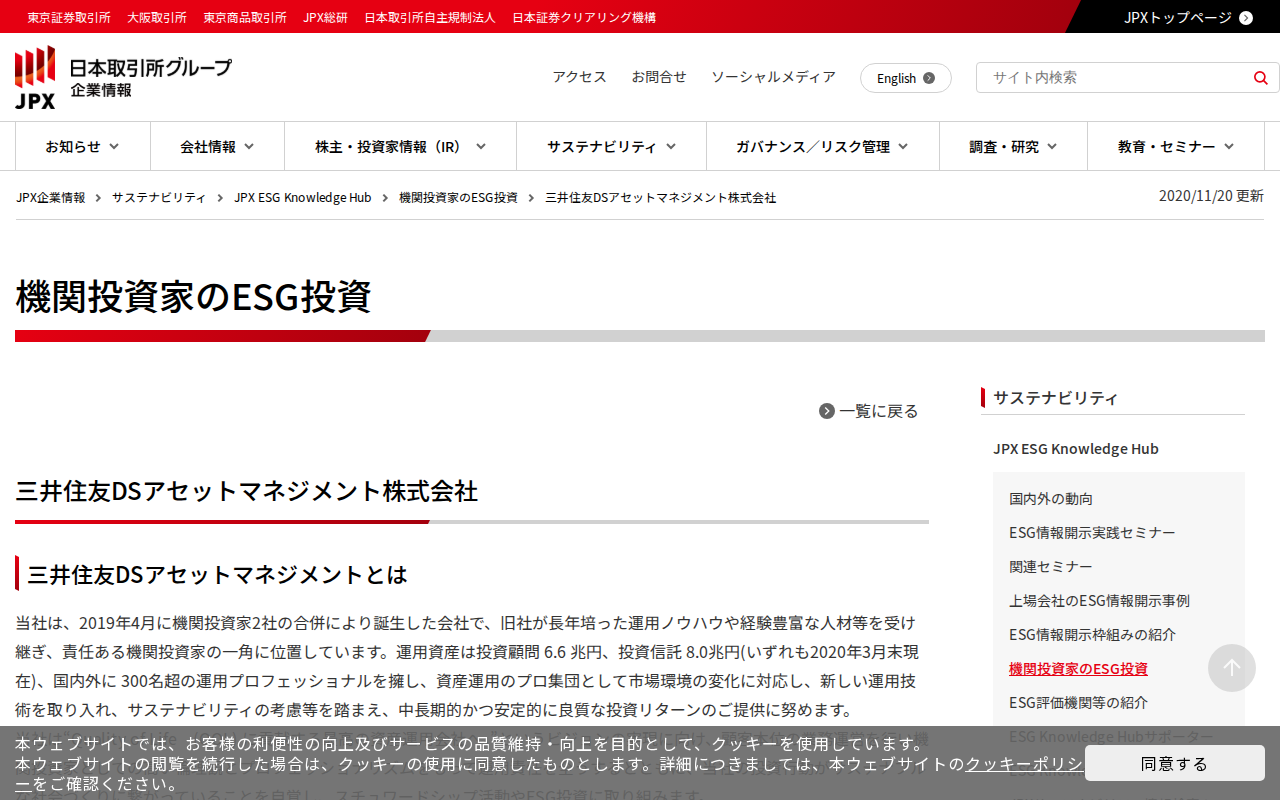Open 東京商品取引所 in top bar

pyautogui.click(x=245, y=17)
